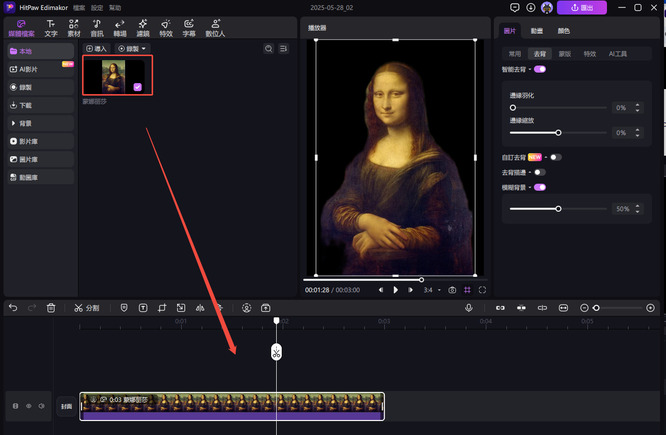Screen dimensions: 666x435
Task: Start voiceover with microphone icon
Action: tap(468, 308)
